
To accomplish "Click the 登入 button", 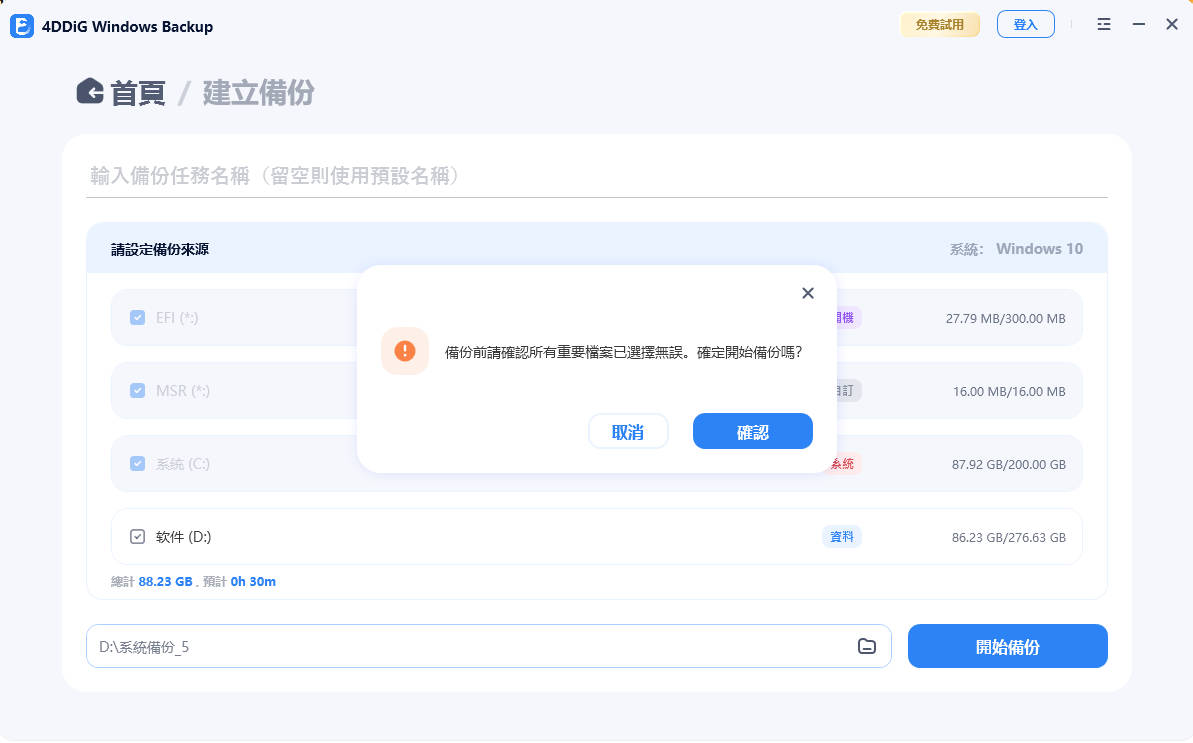I will pos(1025,24).
